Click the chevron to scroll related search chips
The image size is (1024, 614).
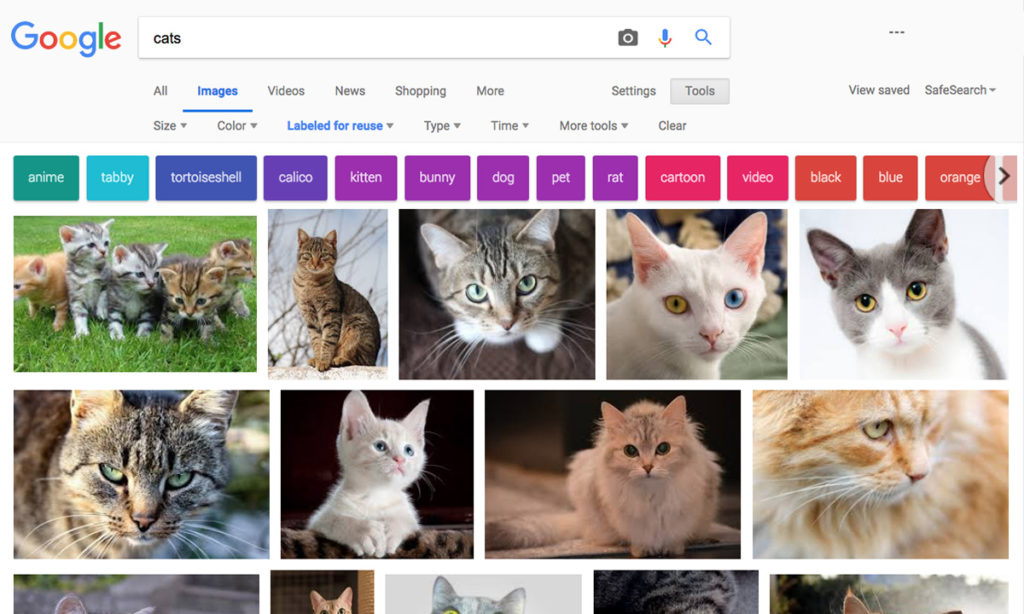pyautogui.click(x=1002, y=176)
